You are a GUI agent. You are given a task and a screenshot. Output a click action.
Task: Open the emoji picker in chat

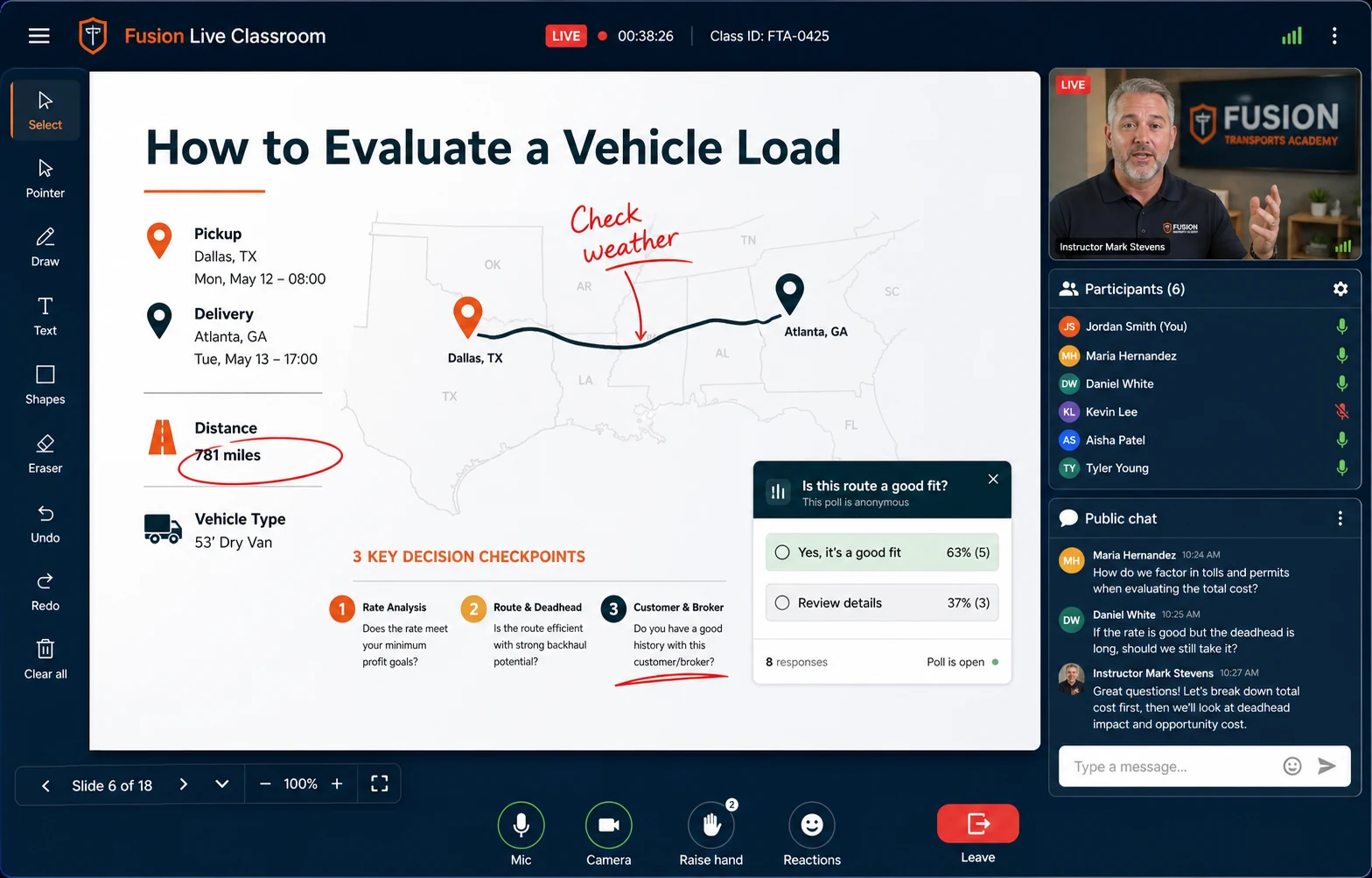1291,766
